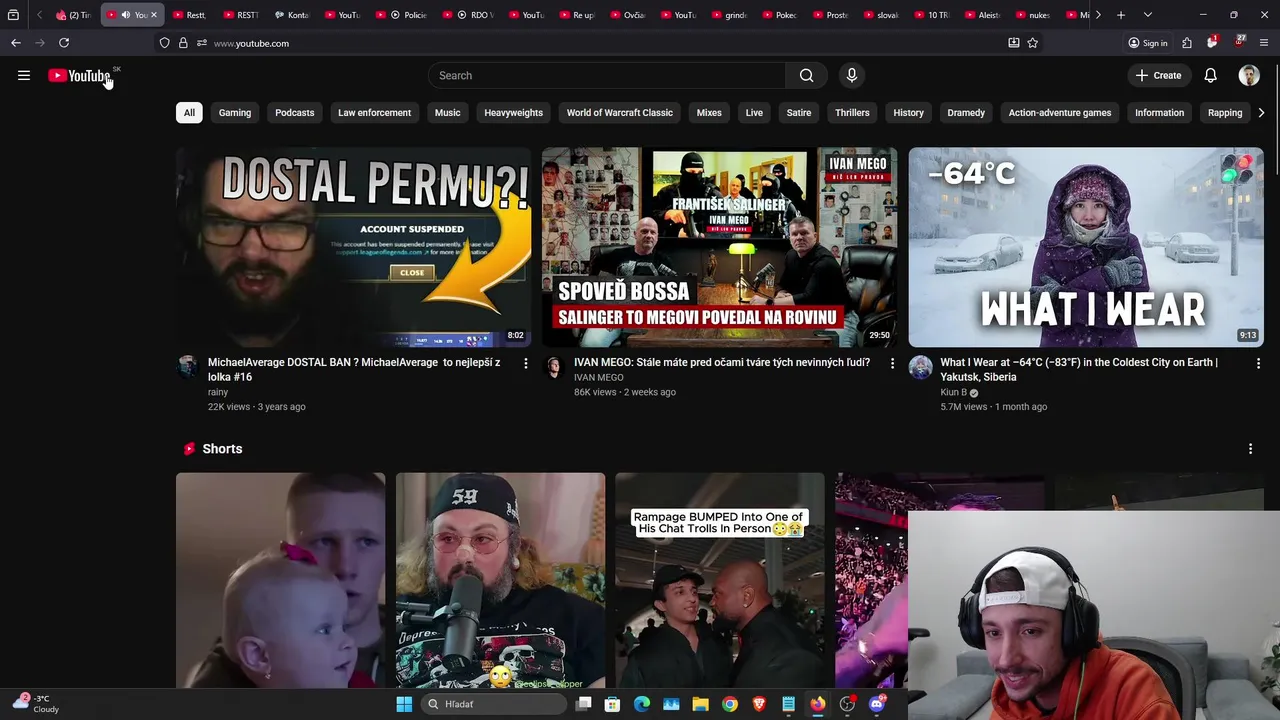Open a new browser tab
The image size is (1280, 720).
point(1121,15)
